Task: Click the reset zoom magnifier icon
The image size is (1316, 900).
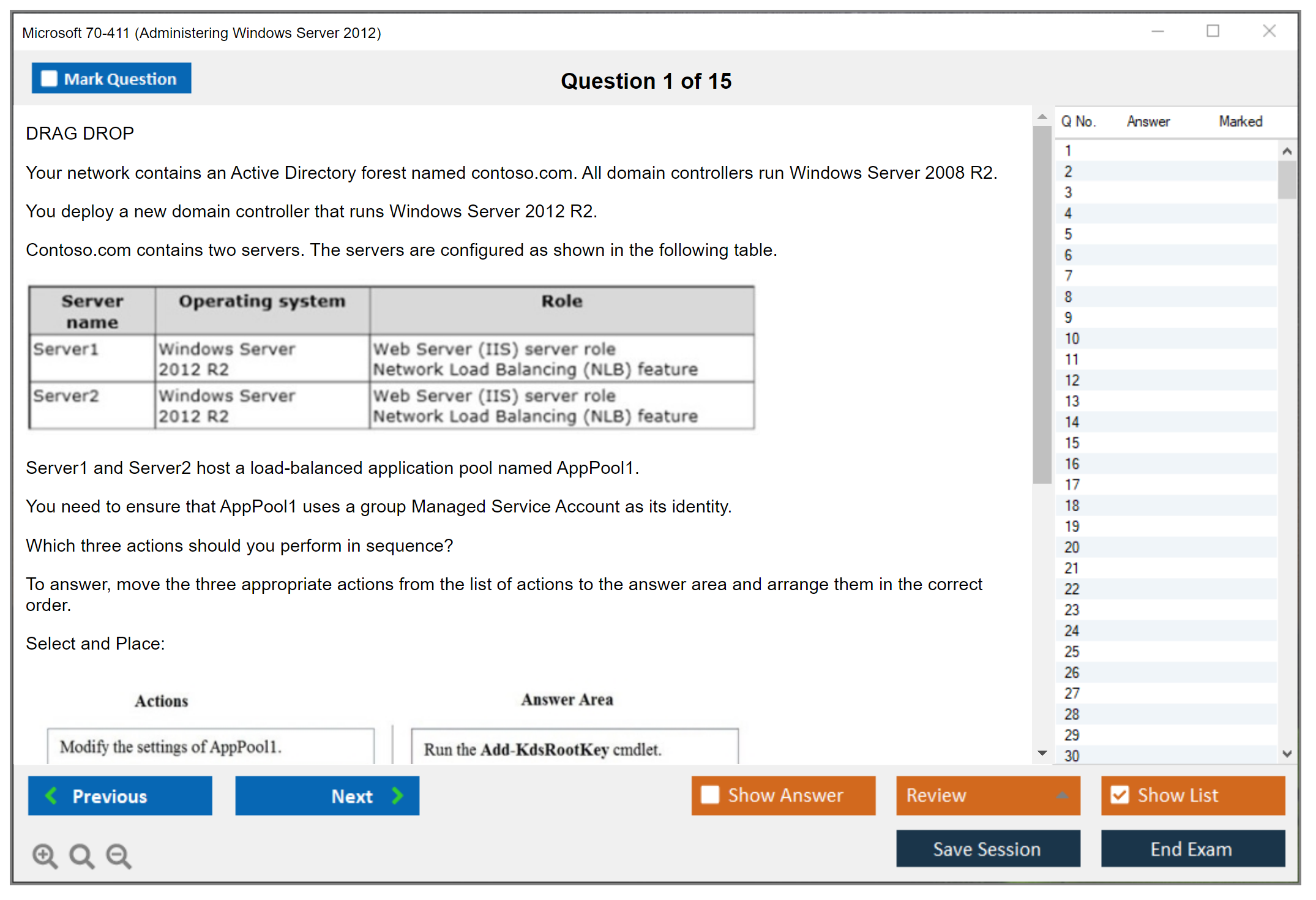Action: pos(81,855)
